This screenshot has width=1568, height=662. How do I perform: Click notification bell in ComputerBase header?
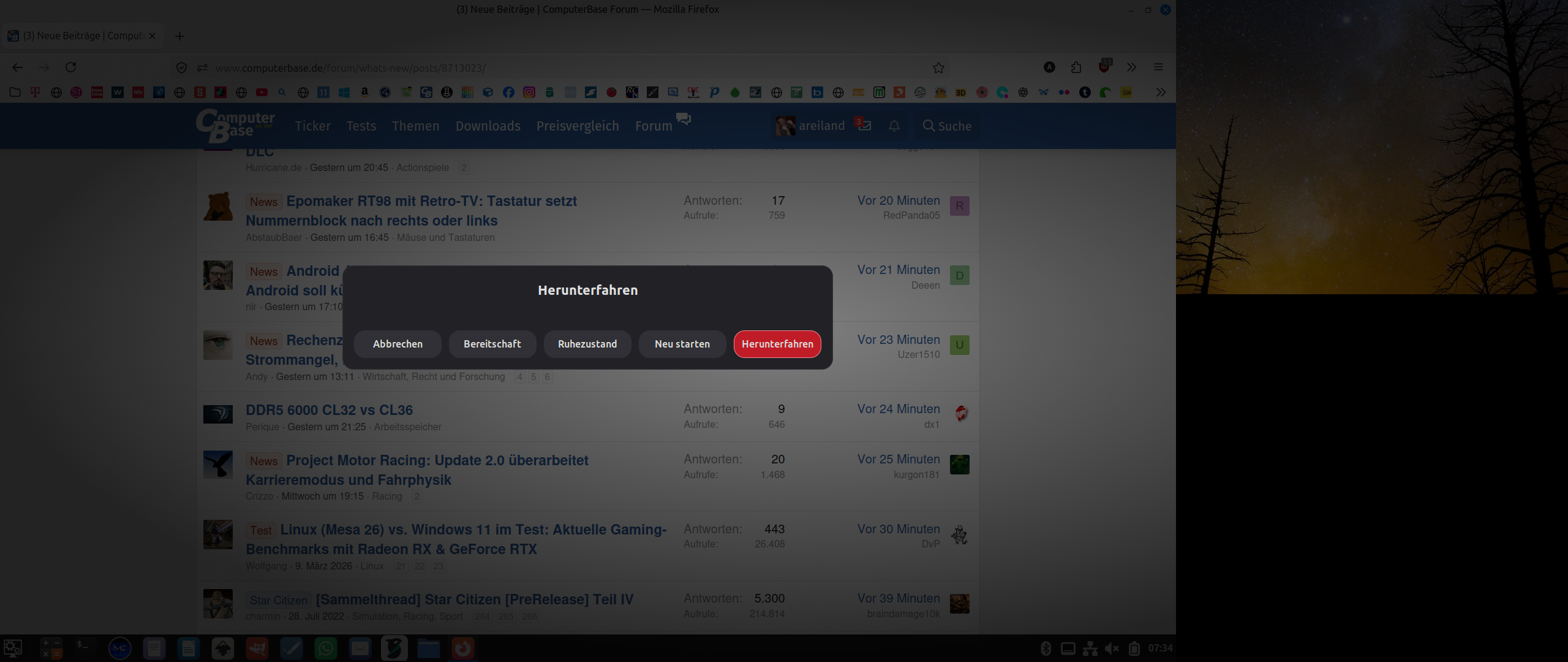point(894,126)
